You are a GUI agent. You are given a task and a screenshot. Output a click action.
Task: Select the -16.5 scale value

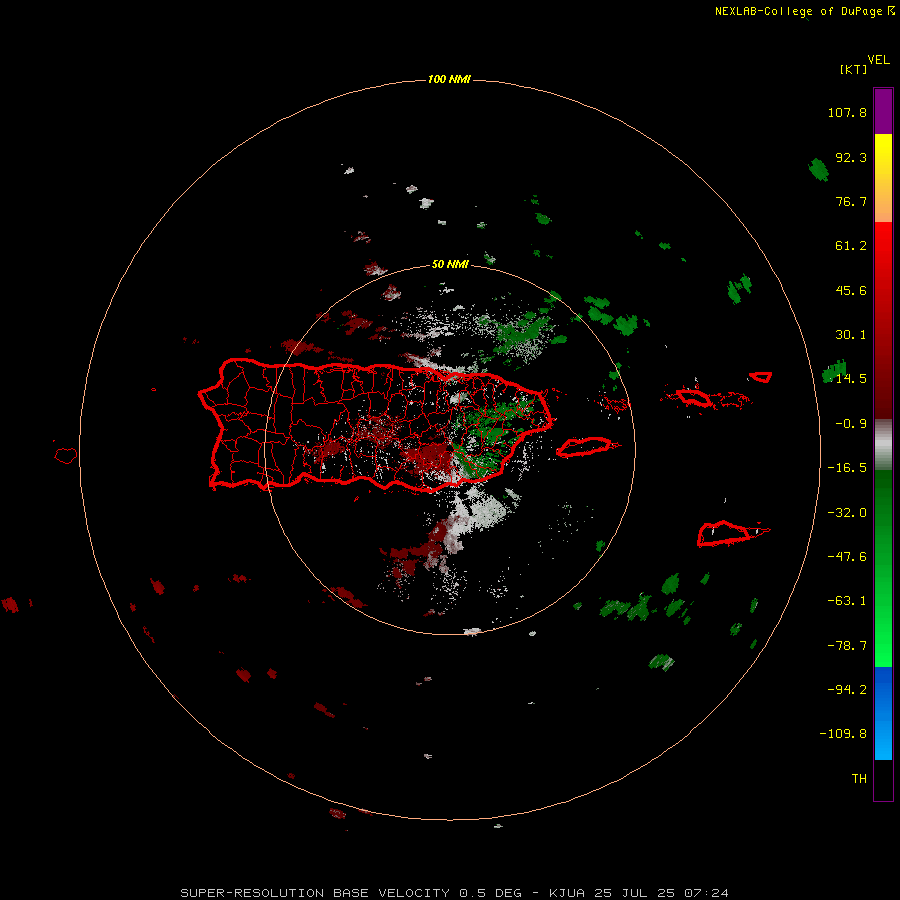(847, 468)
